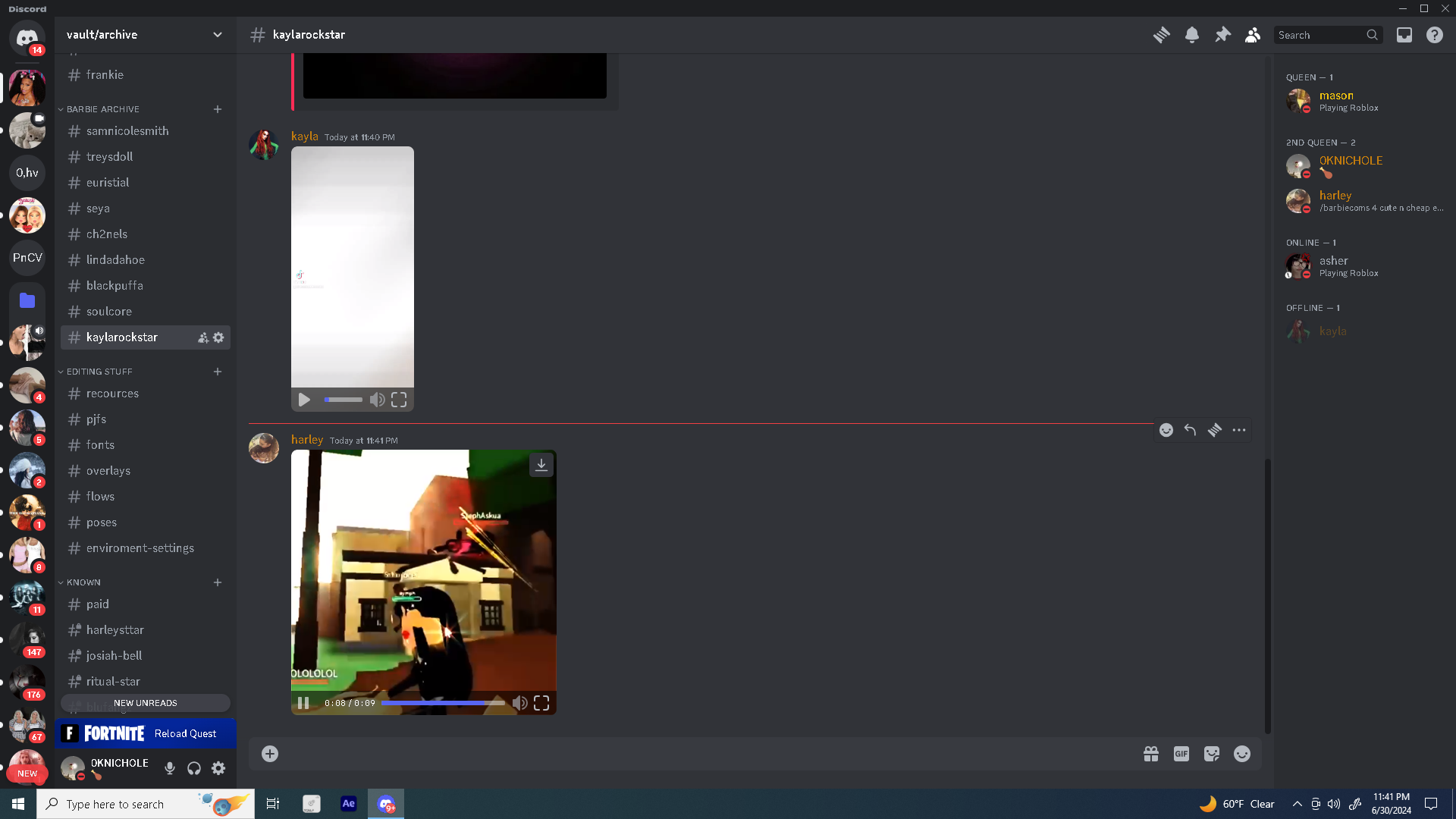Edit kaylarockstar channel settings
Screen dimensions: 1456x819
218,337
